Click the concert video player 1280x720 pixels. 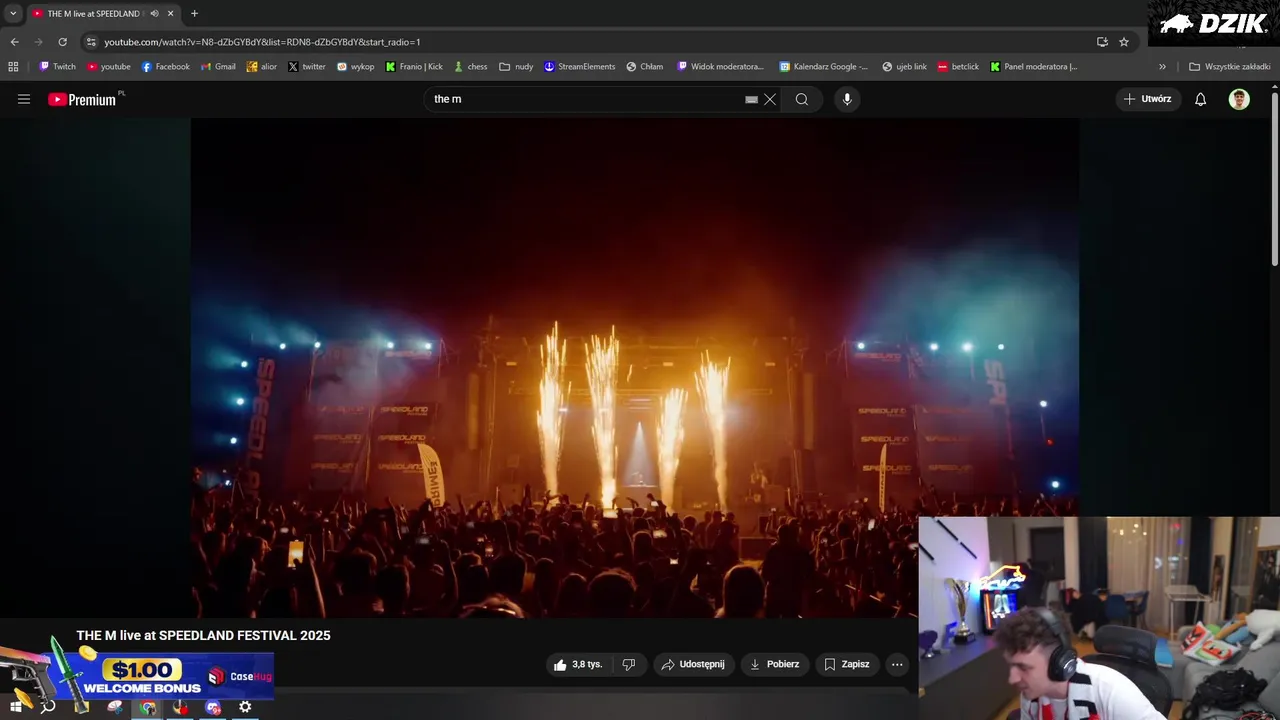(634, 368)
